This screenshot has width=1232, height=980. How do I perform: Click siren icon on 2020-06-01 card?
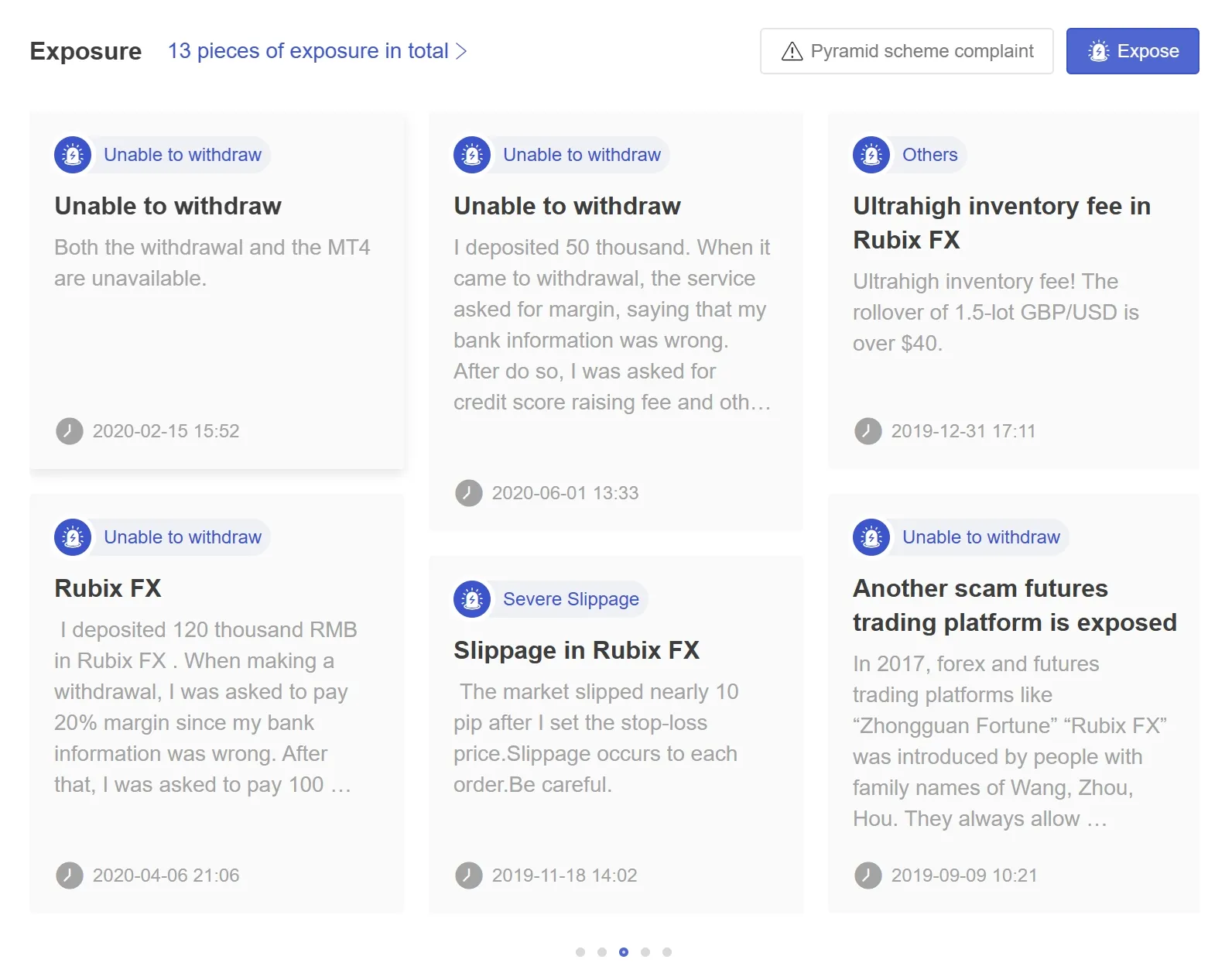tap(472, 155)
